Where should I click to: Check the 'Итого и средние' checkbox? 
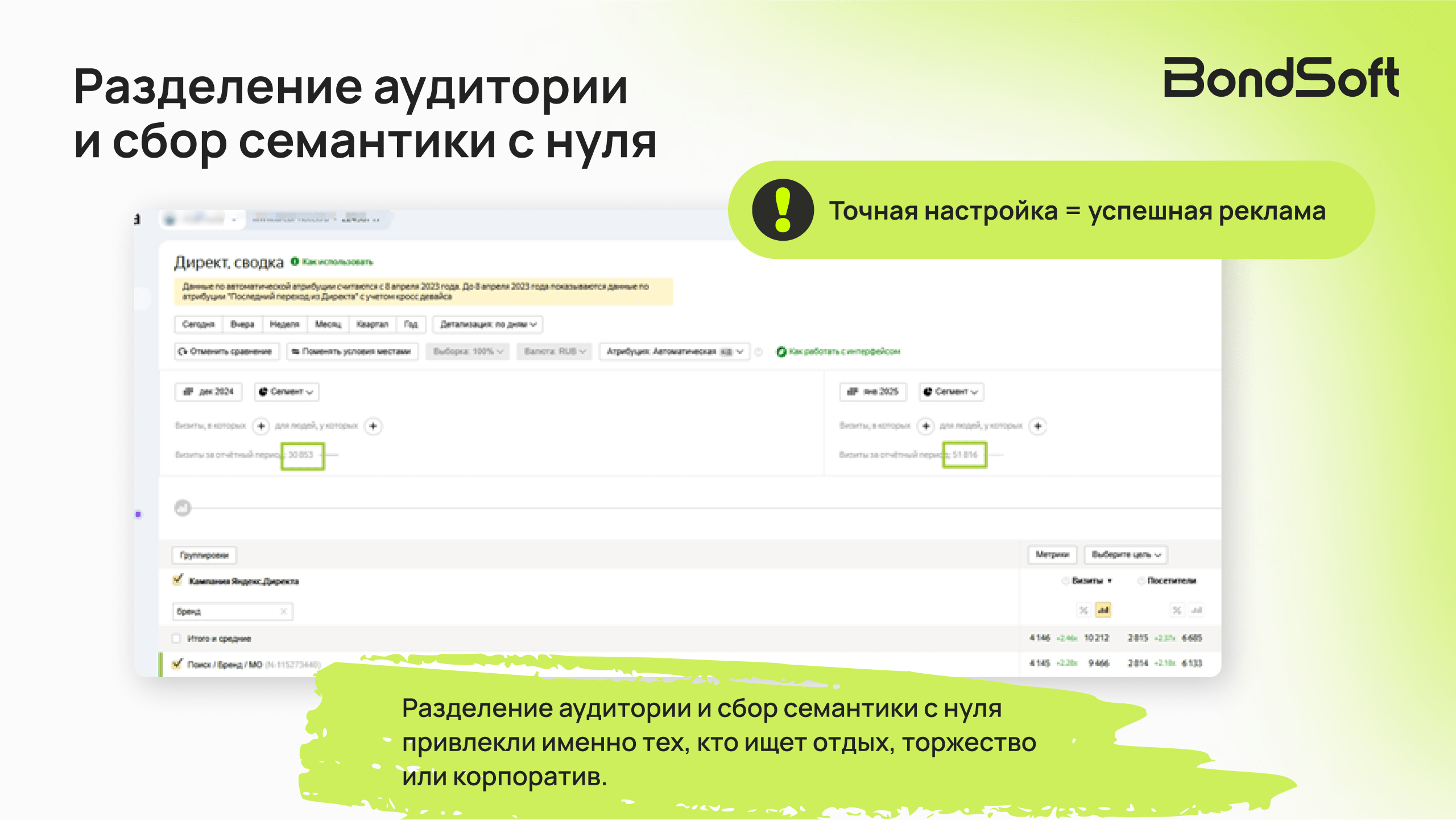coord(176,638)
